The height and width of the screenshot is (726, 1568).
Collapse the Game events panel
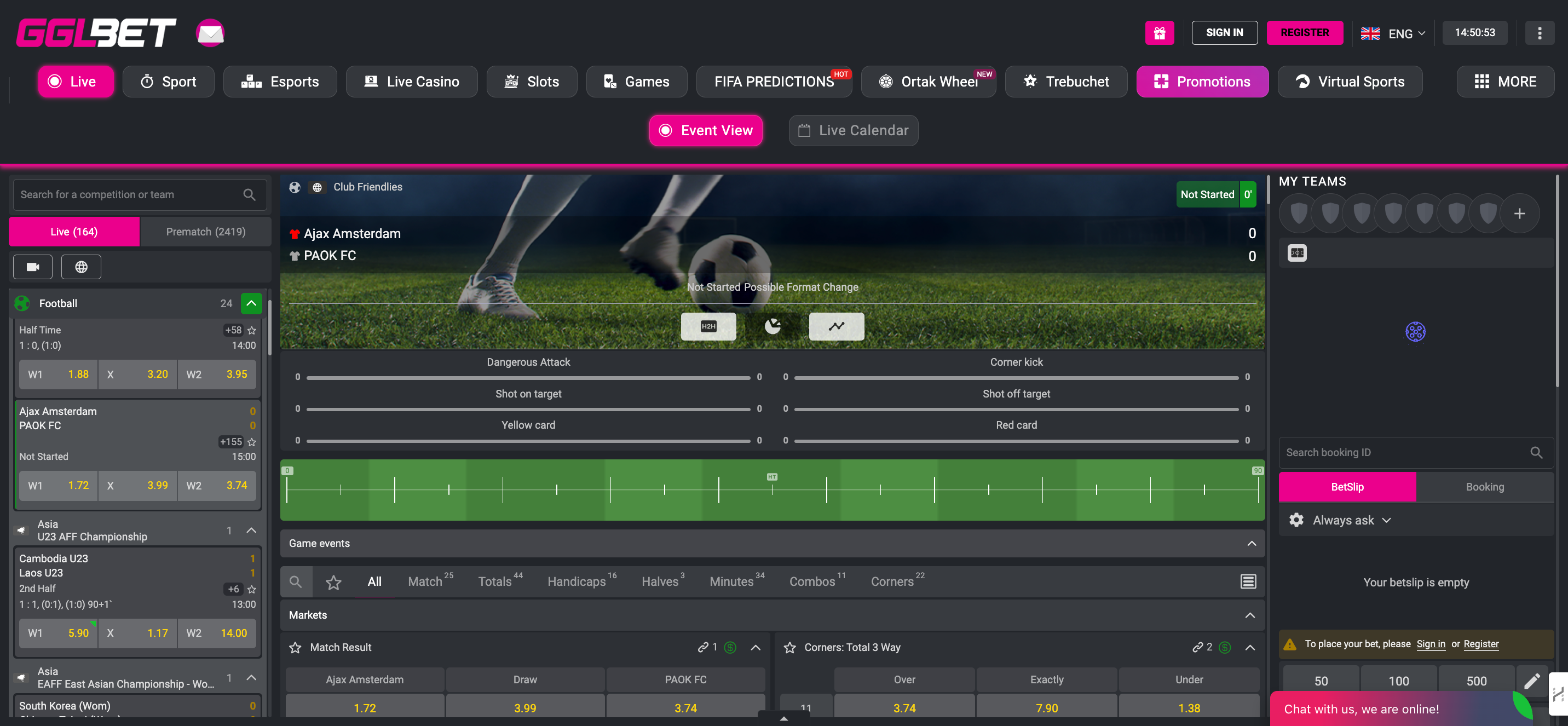point(1252,544)
